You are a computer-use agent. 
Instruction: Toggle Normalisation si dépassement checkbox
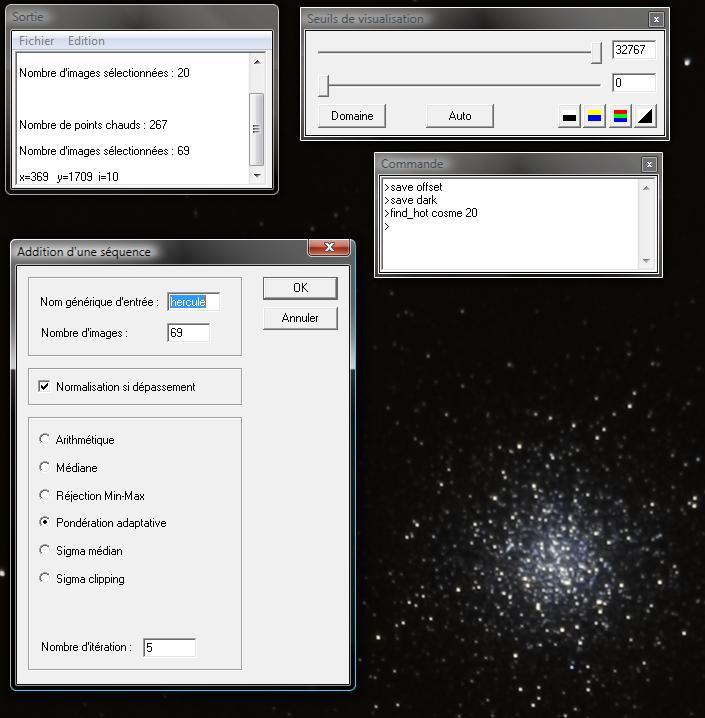(44, 386)
